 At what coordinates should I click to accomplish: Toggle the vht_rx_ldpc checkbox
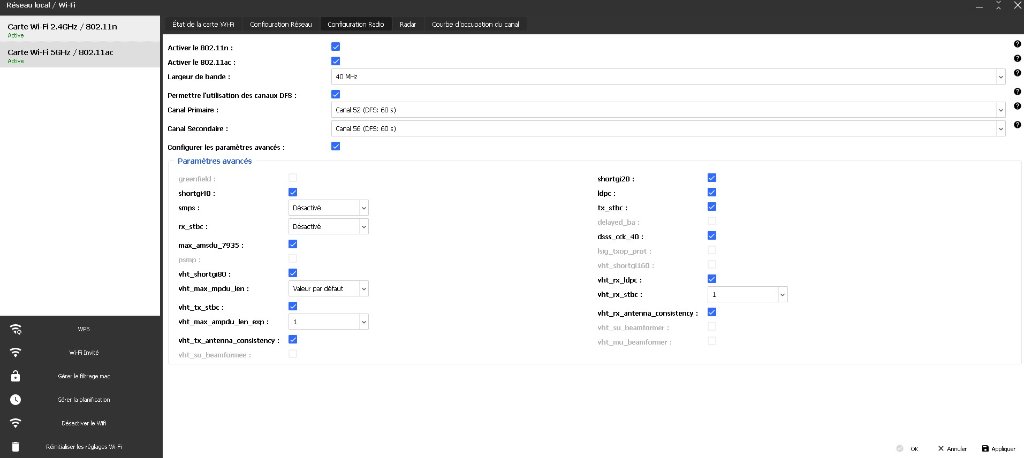click(x=712, y=279)
